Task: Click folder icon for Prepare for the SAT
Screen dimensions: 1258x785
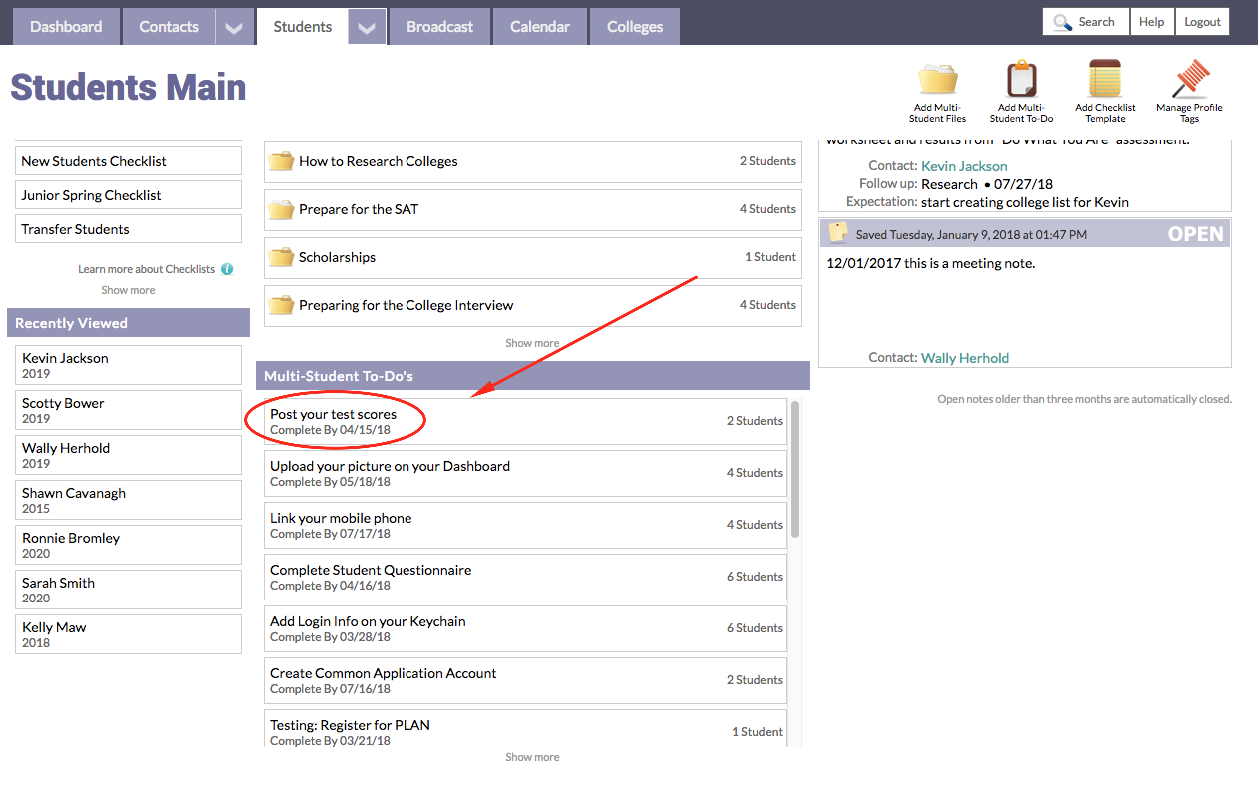Action: [x=282, y=209]
